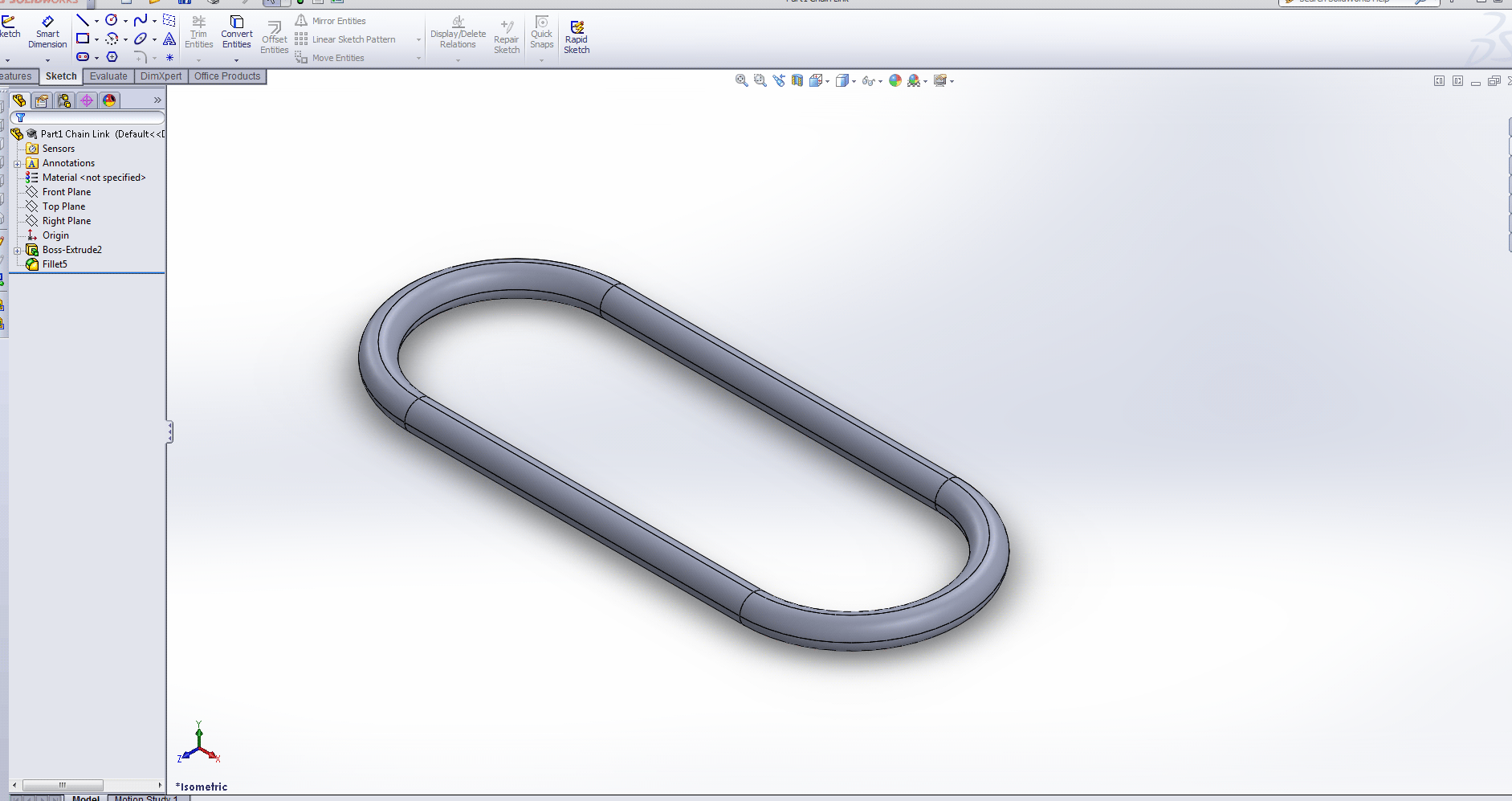Open Rectangle tool dropdown arrow
The width and height of the screenshot is (1512, 801).
[x=96, y=39]
